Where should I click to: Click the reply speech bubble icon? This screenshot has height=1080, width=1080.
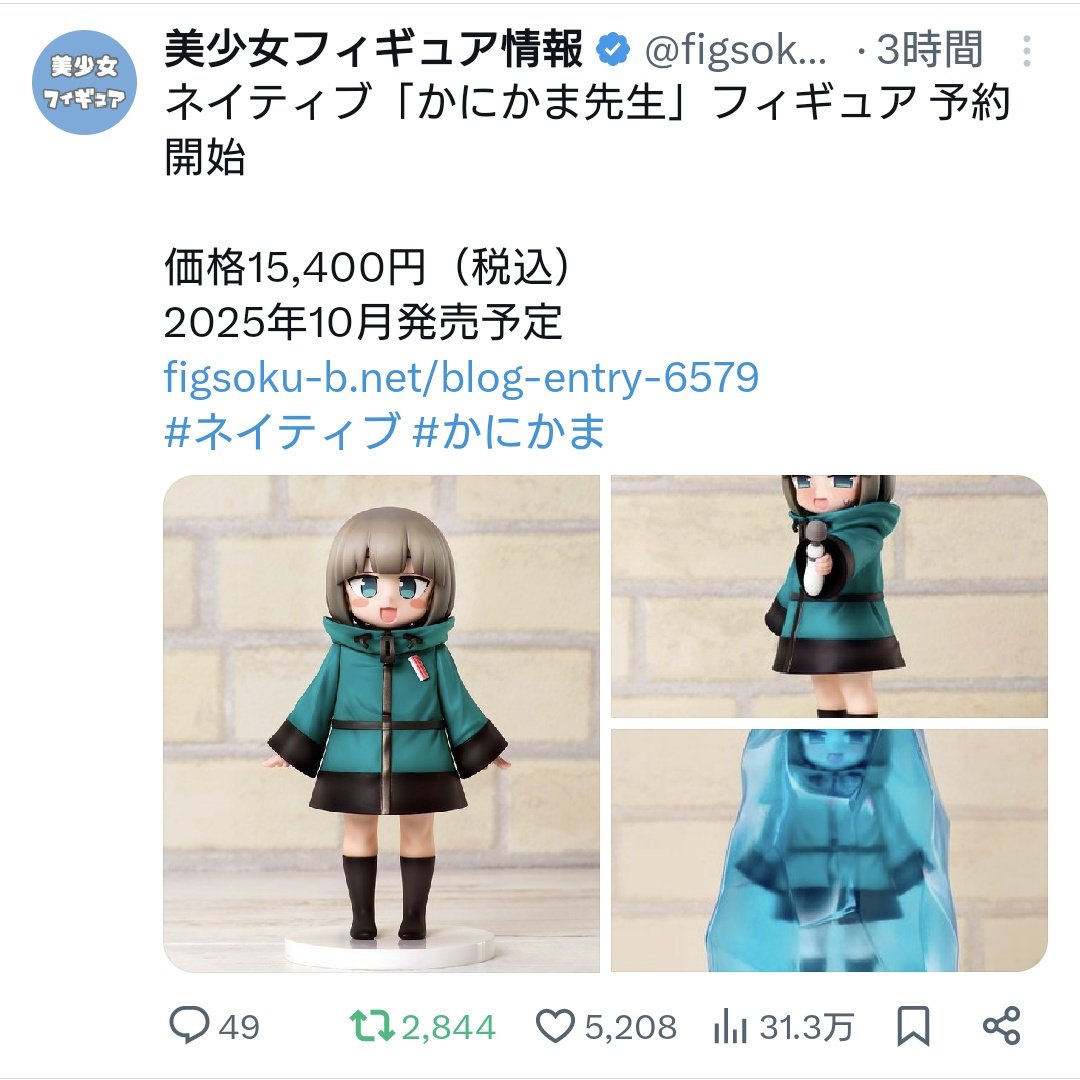pos(189,1025)
